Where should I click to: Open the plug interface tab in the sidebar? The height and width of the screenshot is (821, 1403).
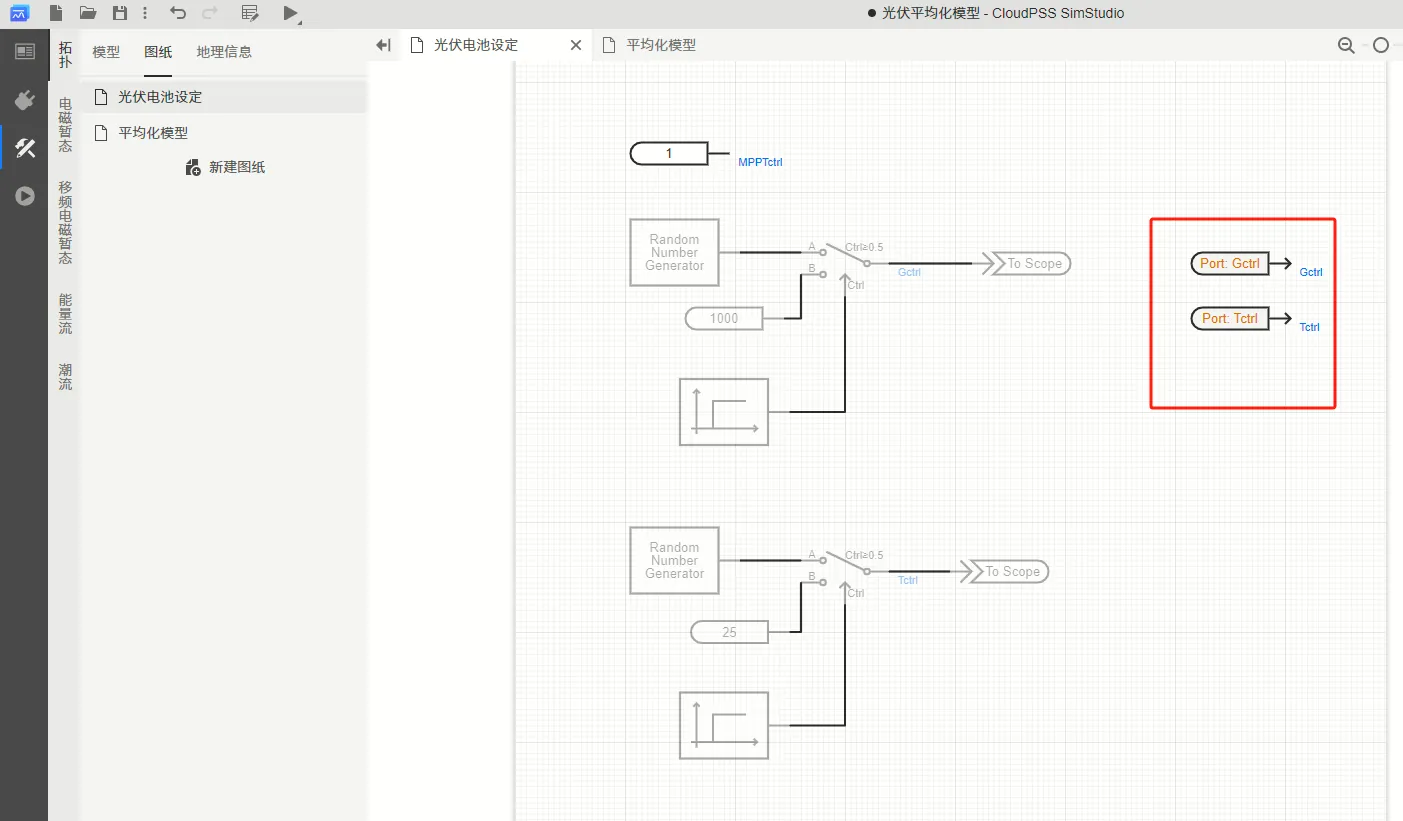coord(24,100)
